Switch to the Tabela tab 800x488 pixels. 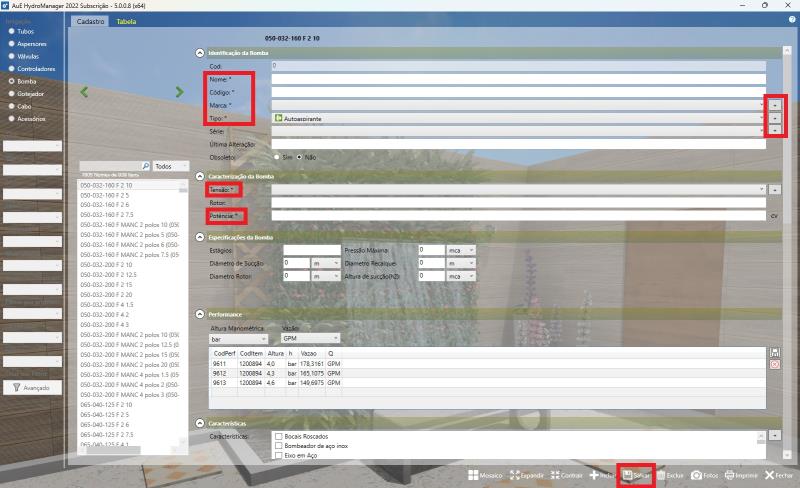pos(127,21)
